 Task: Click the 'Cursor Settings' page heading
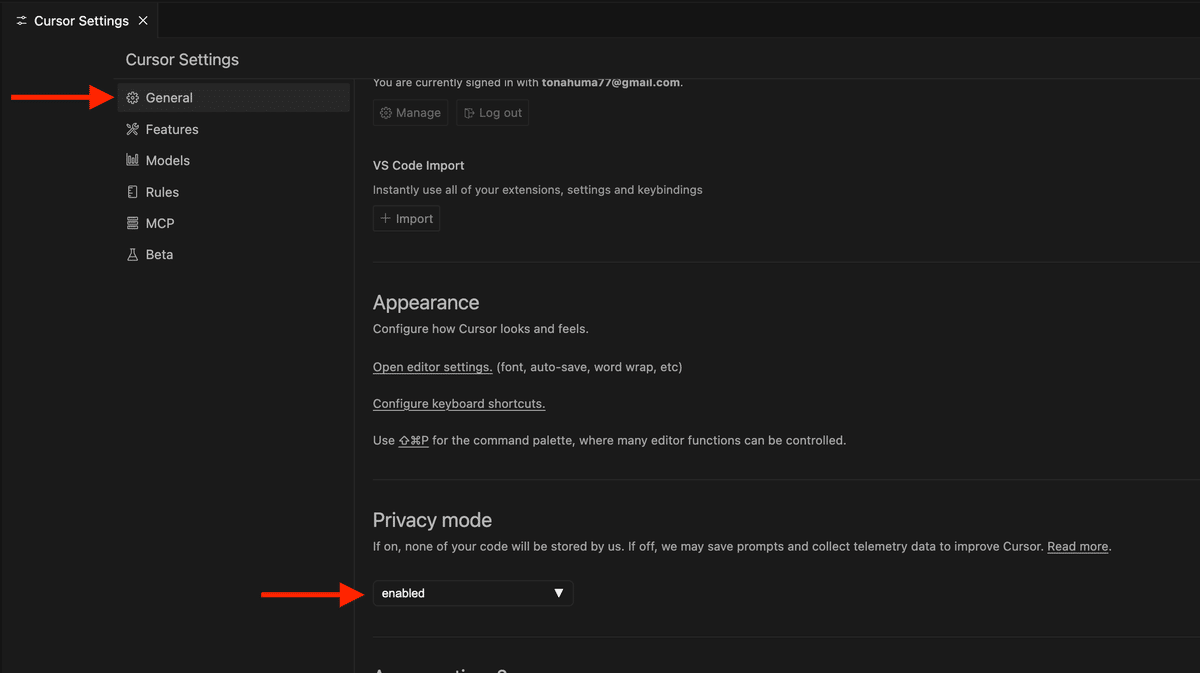tap(182, 60)
